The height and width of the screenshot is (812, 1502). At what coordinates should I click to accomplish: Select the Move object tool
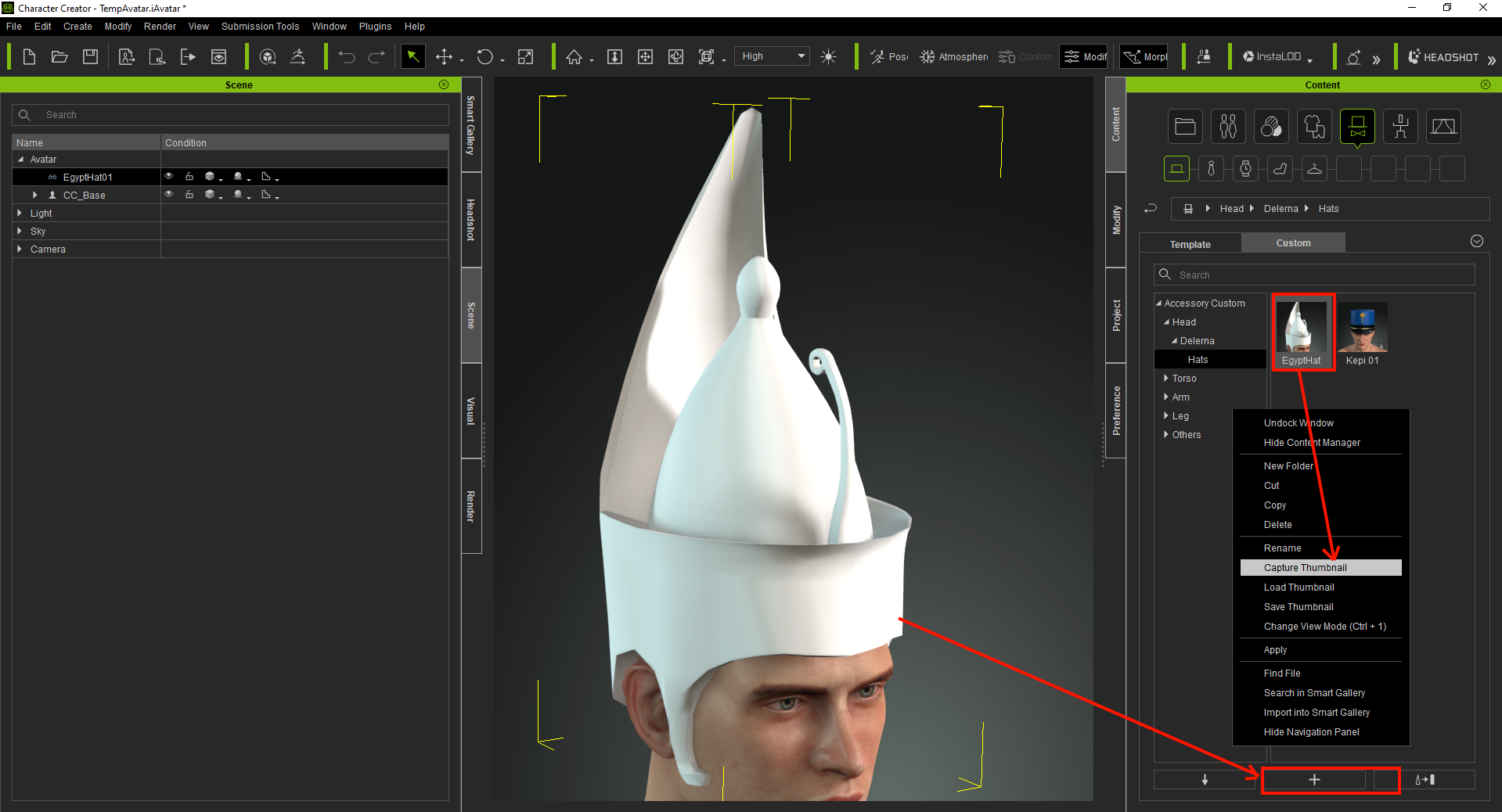tap(444, 57)
